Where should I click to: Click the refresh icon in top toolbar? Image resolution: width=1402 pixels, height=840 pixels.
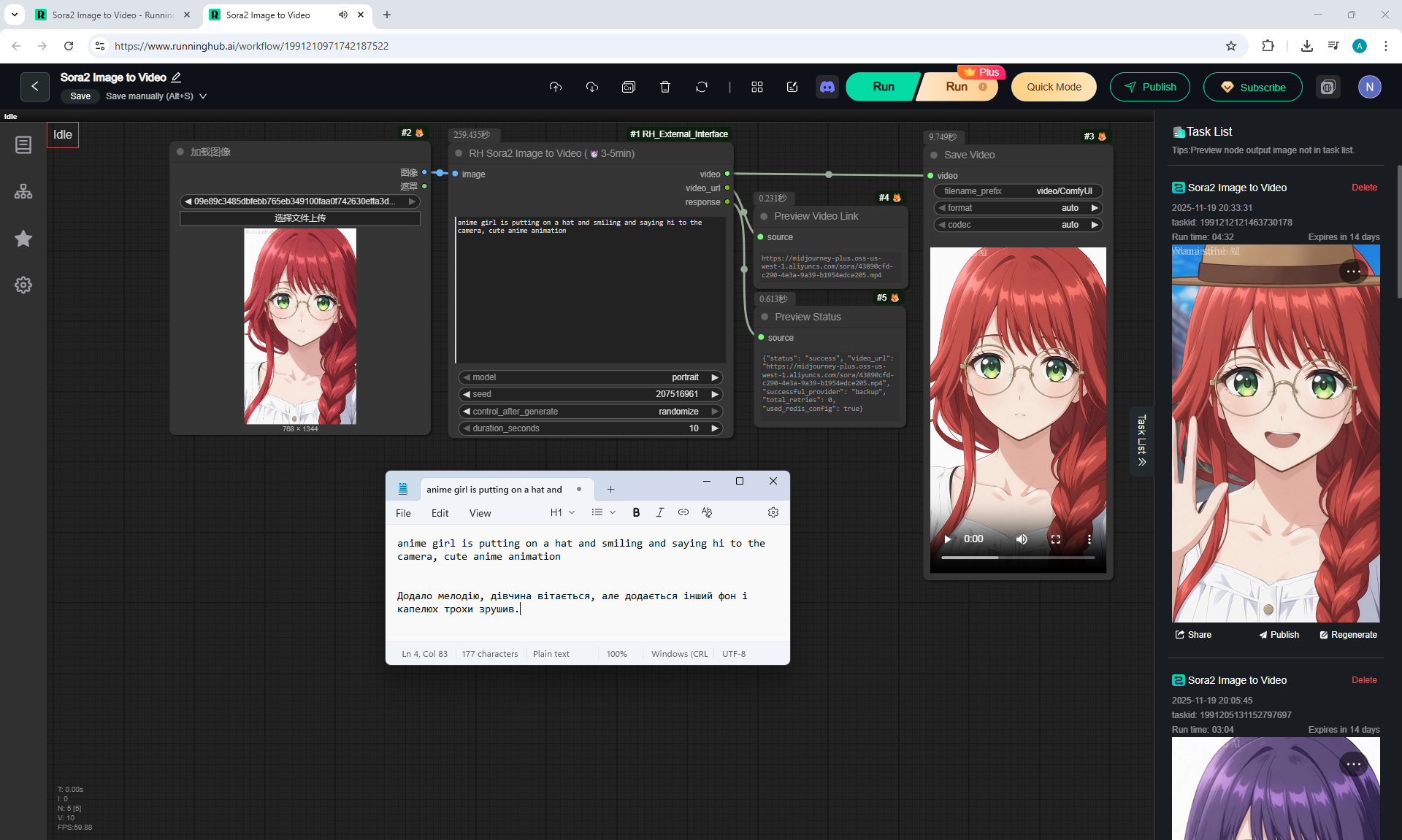click(x=701, y=87)
